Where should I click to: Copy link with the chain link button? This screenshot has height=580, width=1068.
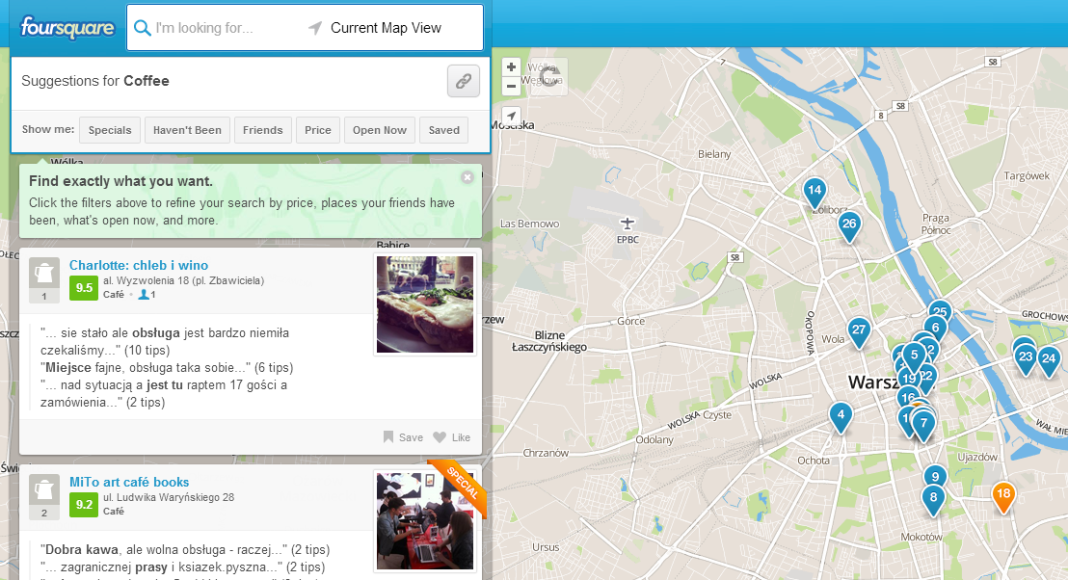point(463,81)
